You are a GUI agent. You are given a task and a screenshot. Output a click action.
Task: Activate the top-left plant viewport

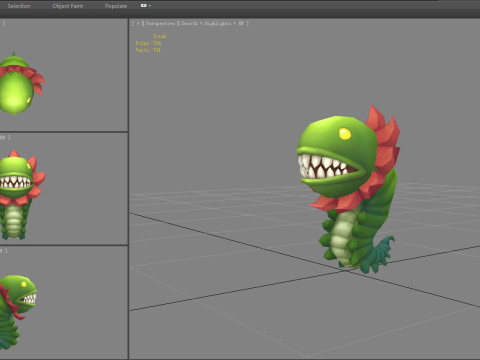[x=64, y=75]
